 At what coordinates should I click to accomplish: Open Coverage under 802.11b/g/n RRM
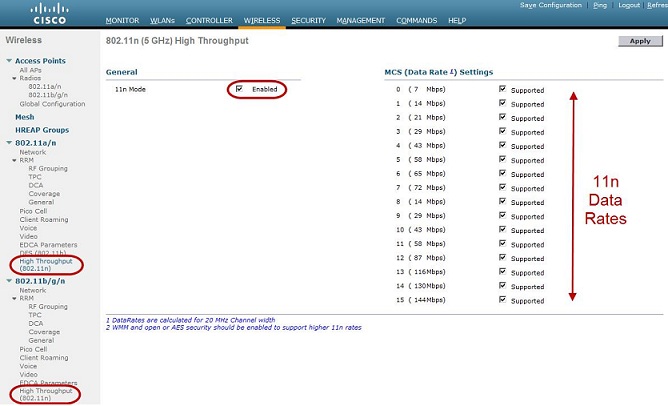pyautogui.click(x=44, y=332)
